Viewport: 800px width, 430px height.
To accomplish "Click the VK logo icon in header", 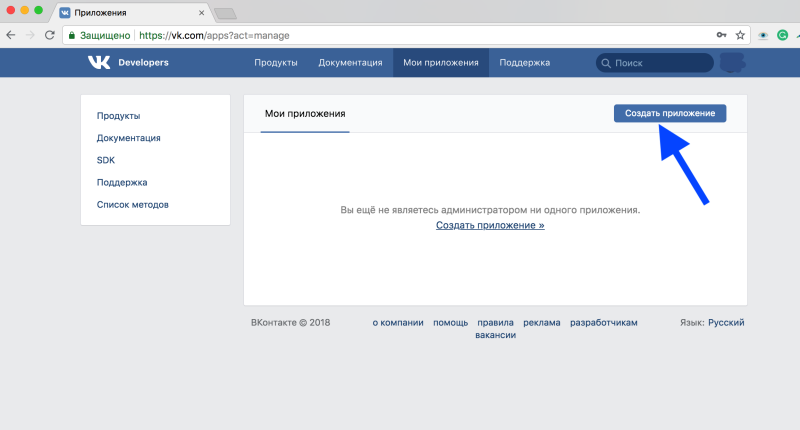I will pos(99,62).
